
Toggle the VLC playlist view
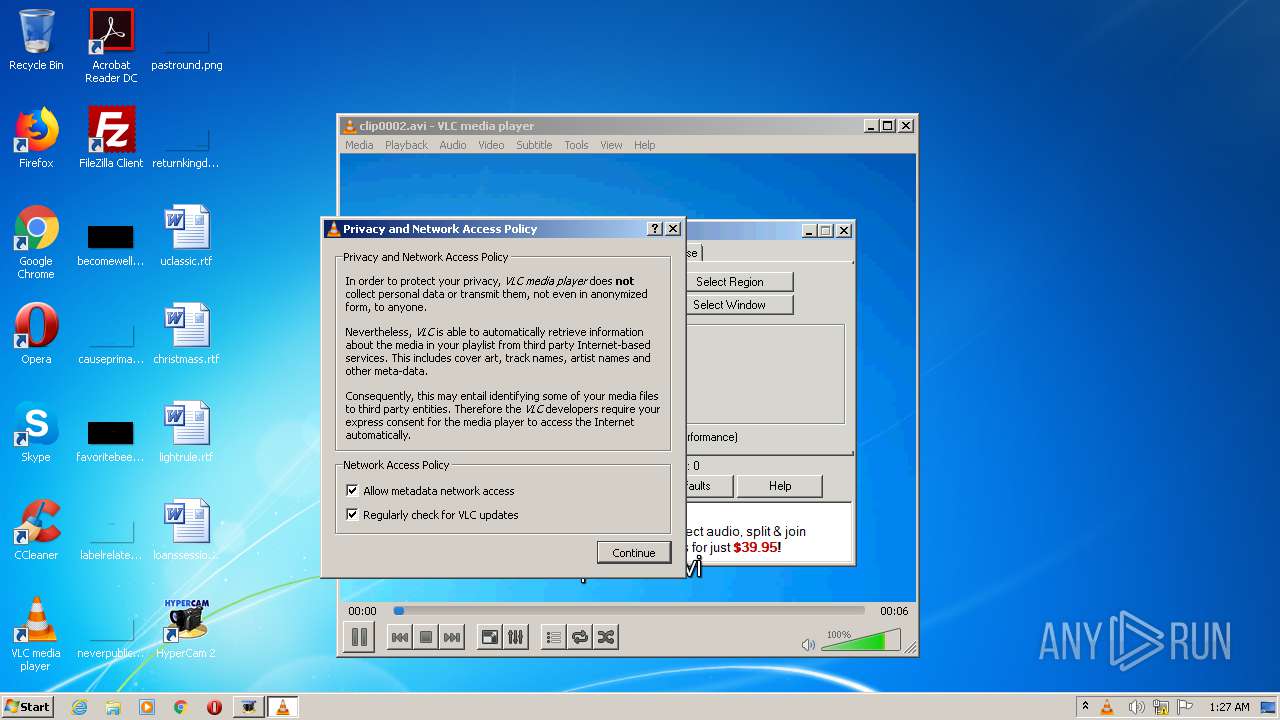(553, 637)
